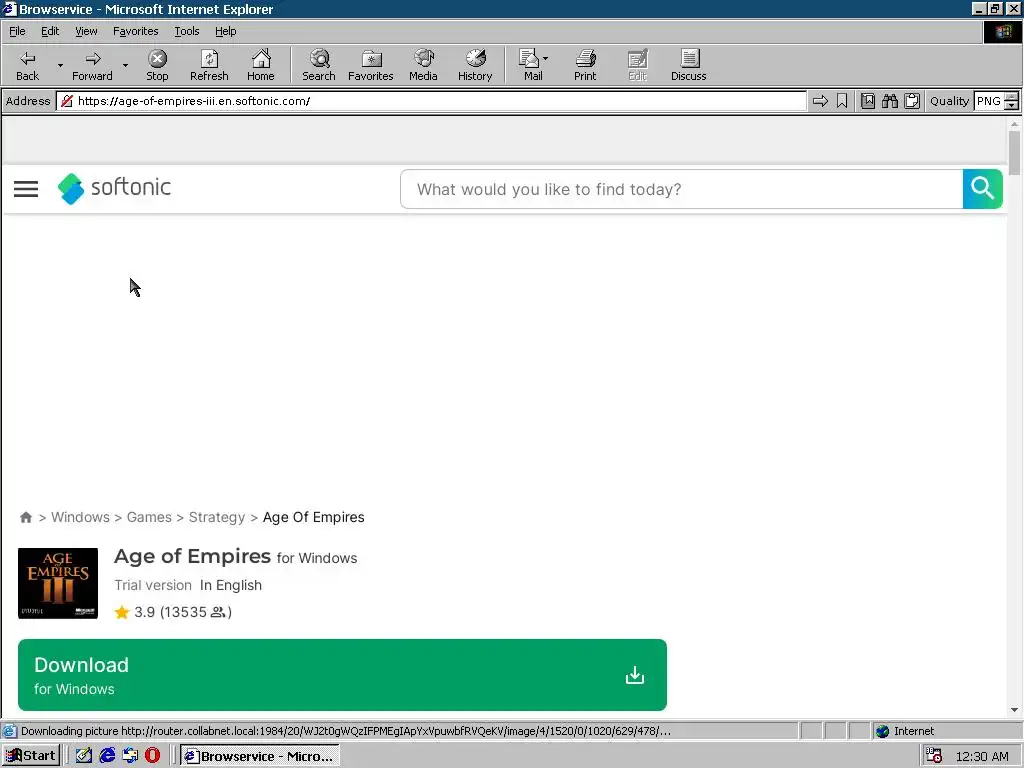Screen dimensions: 1024x768
Task: Open the Favorites menu
Action: pyautogui.click(x=135, y=31)
